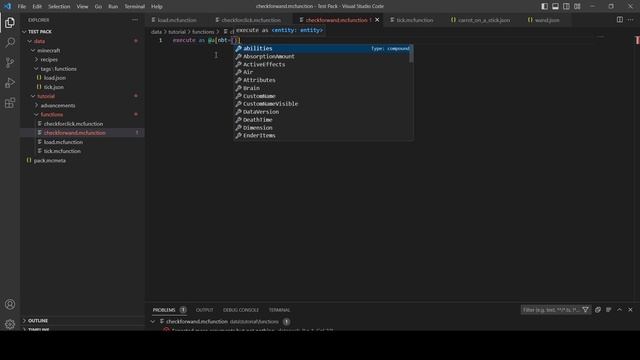Close the checkforwand.mcfunction tab
Image resolution: width=640 pixels, height=360 pixels.
(377, 20)
